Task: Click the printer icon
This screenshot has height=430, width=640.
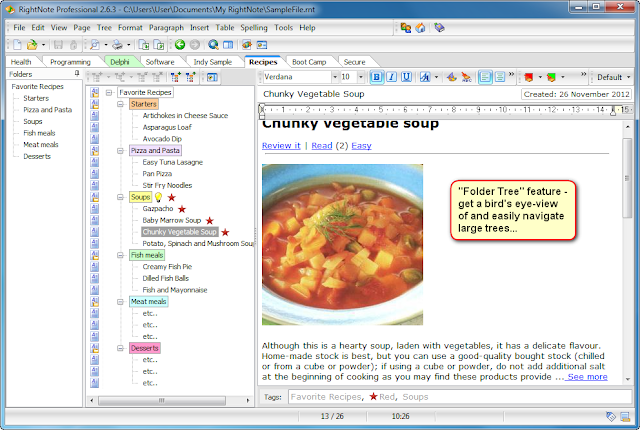Action: coord(118,44)
